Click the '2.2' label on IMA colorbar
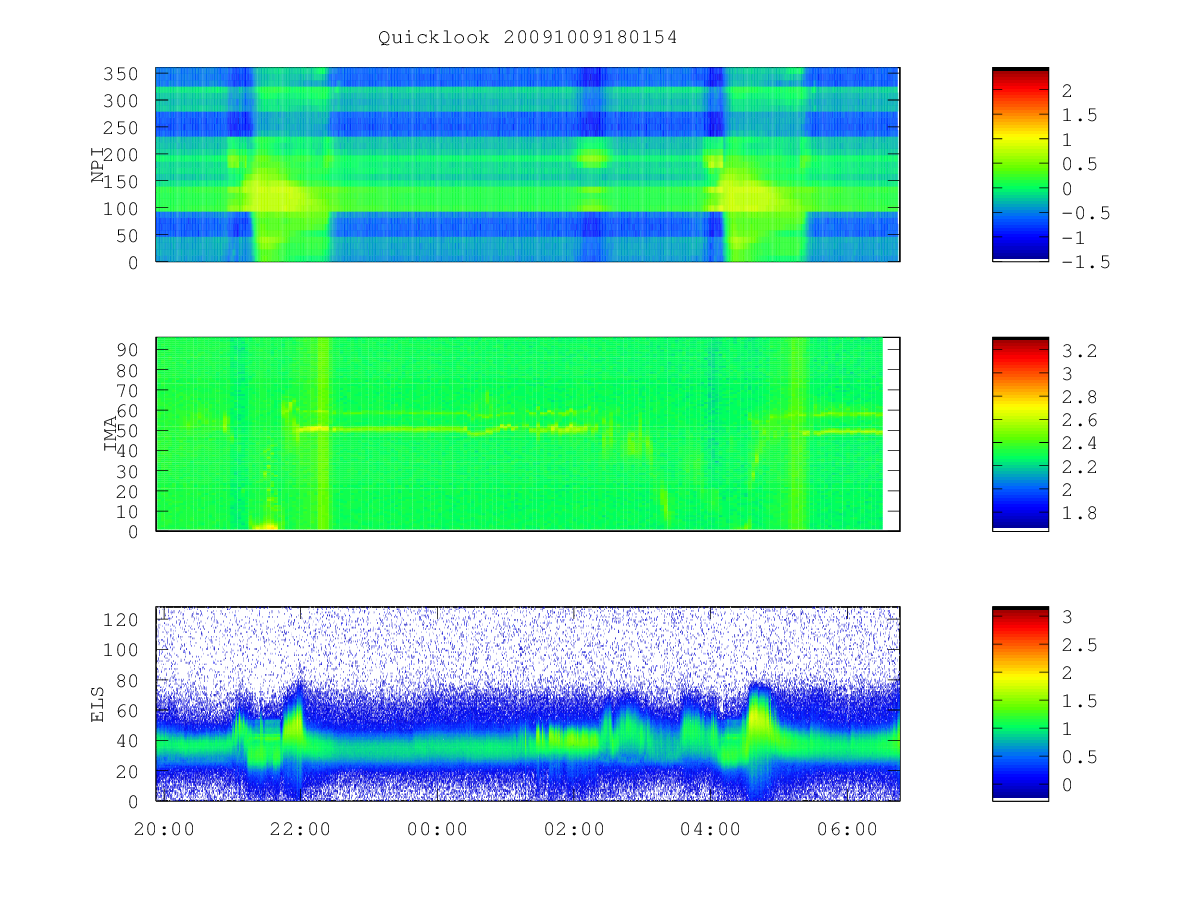Viewport: 1200px width, 900px height. pyautogui.click(x=1078, y=467)
